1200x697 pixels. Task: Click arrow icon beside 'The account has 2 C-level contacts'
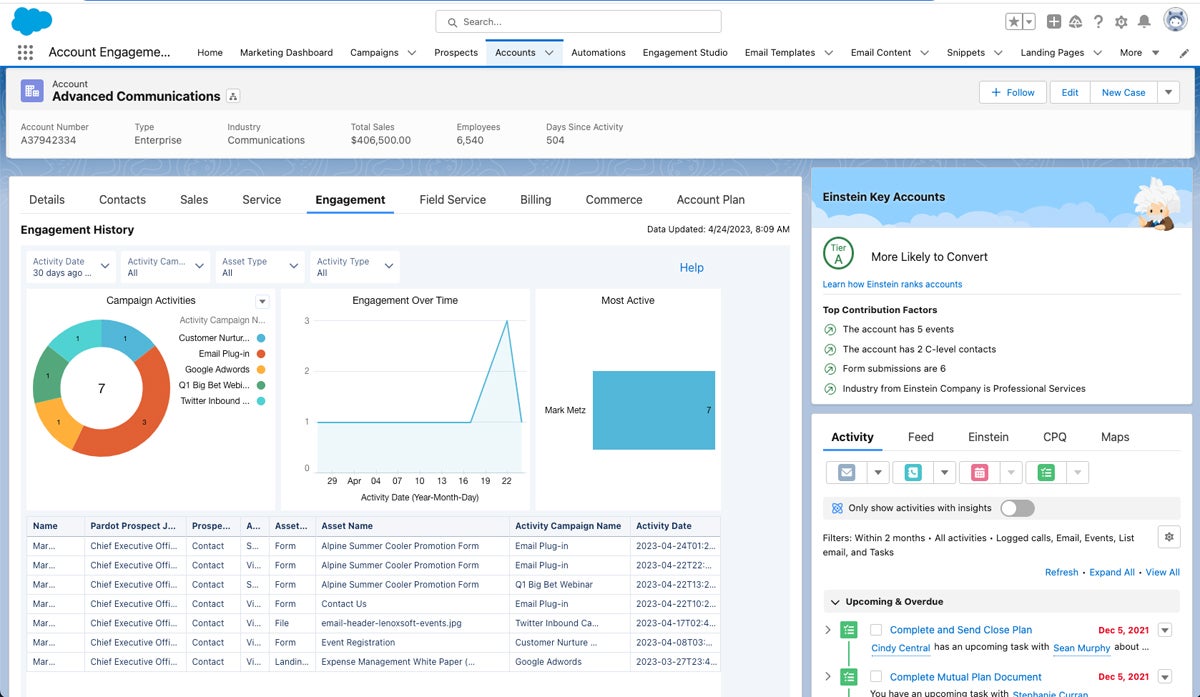pos(830,349)
